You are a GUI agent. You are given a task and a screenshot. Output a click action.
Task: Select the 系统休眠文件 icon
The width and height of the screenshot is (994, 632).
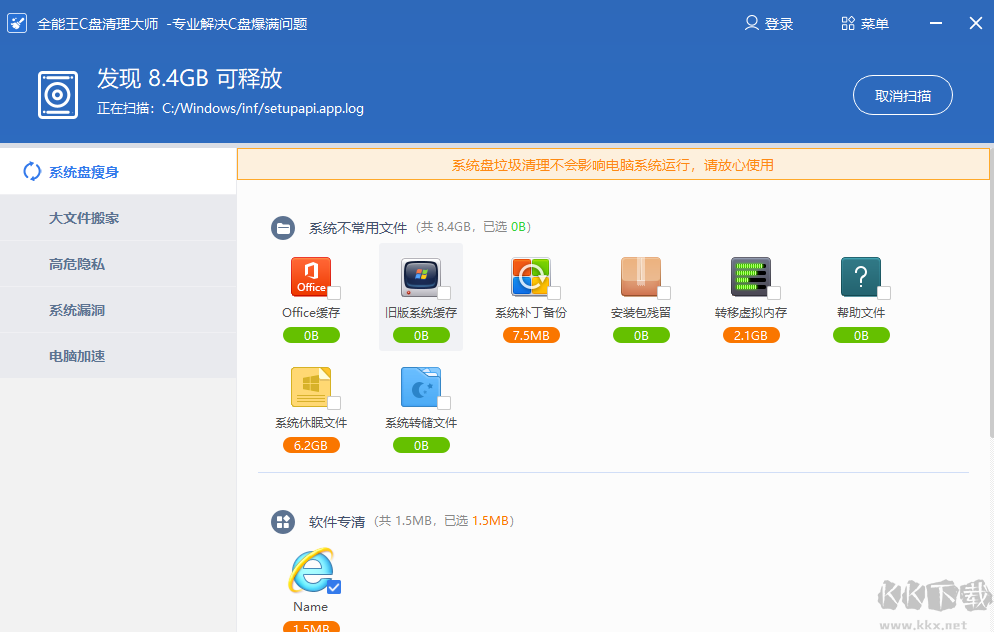(x=311, y=387)
